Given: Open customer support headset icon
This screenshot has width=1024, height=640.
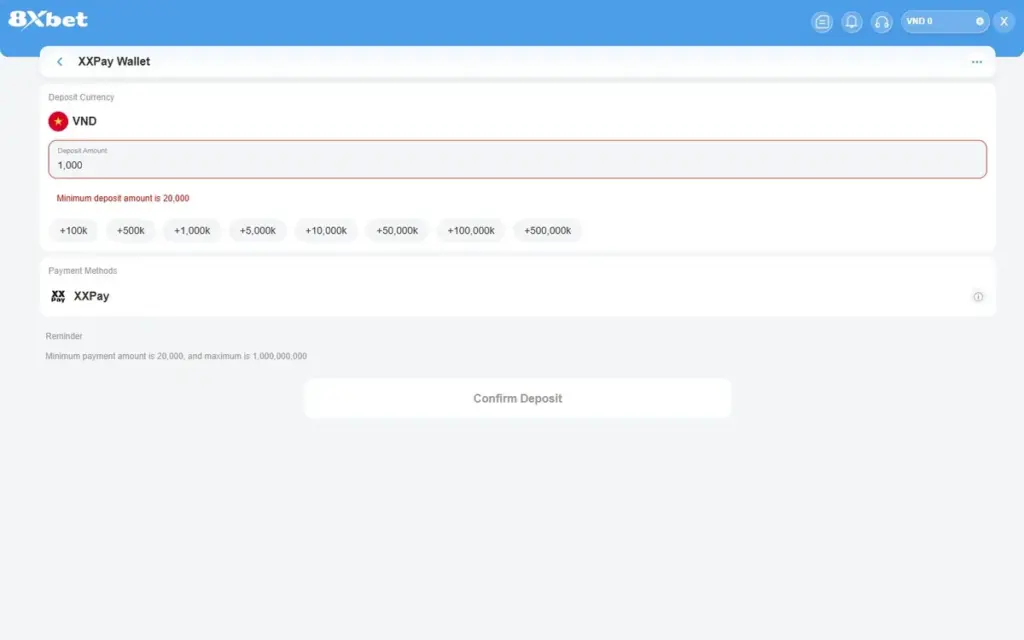Looking at the screenshot, I should pos(882,22).
